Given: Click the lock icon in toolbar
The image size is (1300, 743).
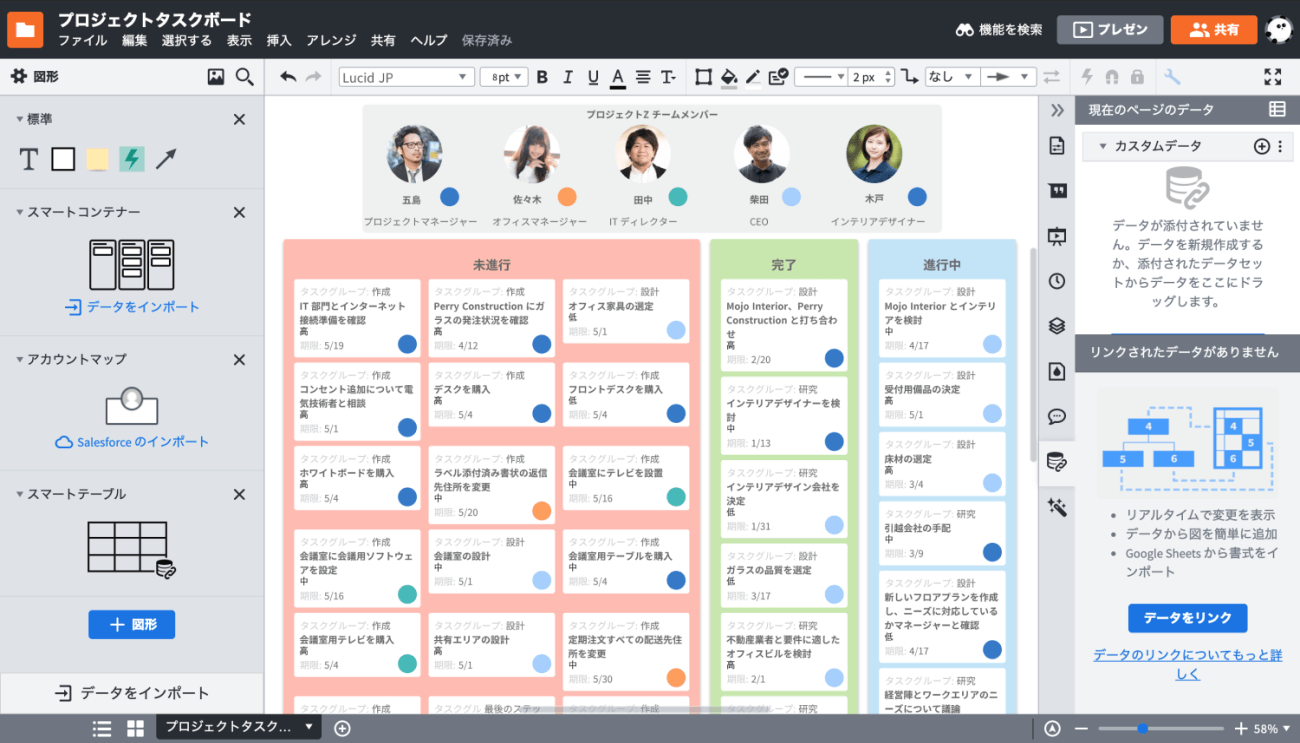Looking at the screenshot, I should [1137, 77].
